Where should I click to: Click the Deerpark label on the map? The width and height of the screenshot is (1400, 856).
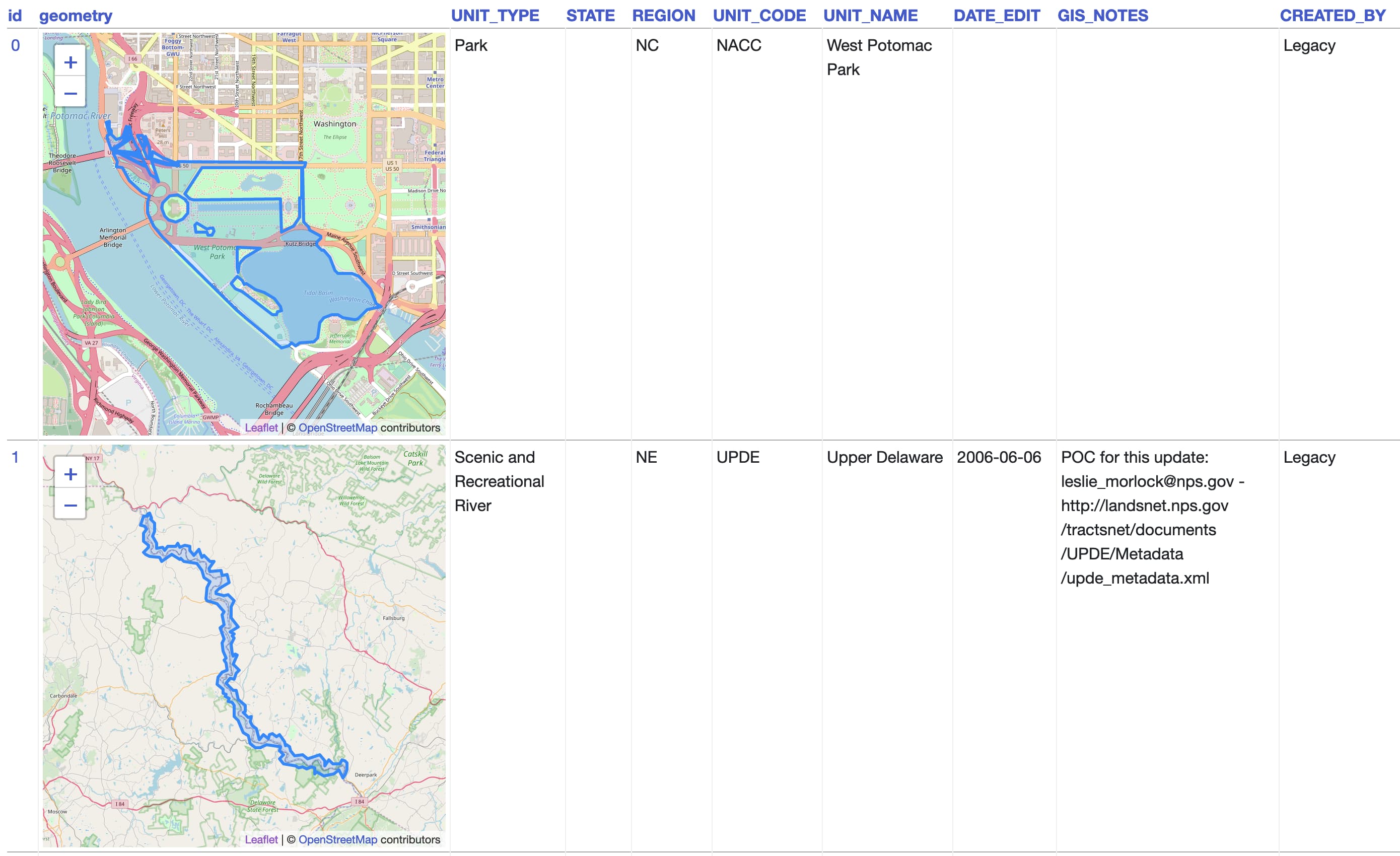pyautogui.click(x=365, y=775)
